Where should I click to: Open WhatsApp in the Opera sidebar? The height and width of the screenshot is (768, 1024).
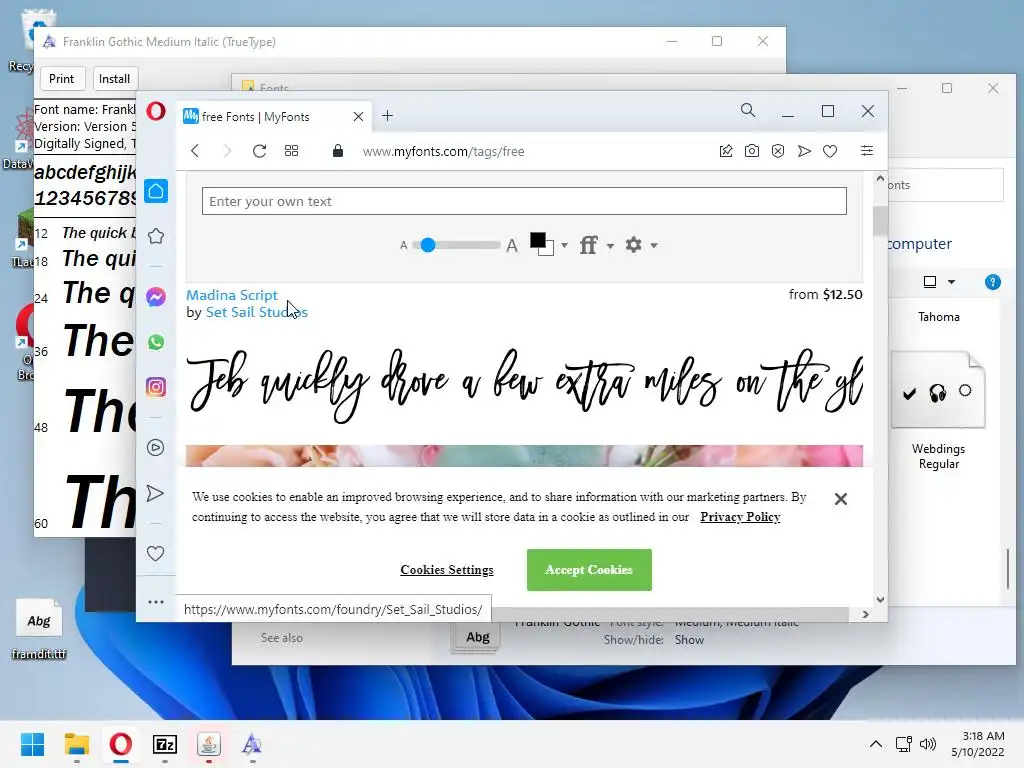point(156,342)
